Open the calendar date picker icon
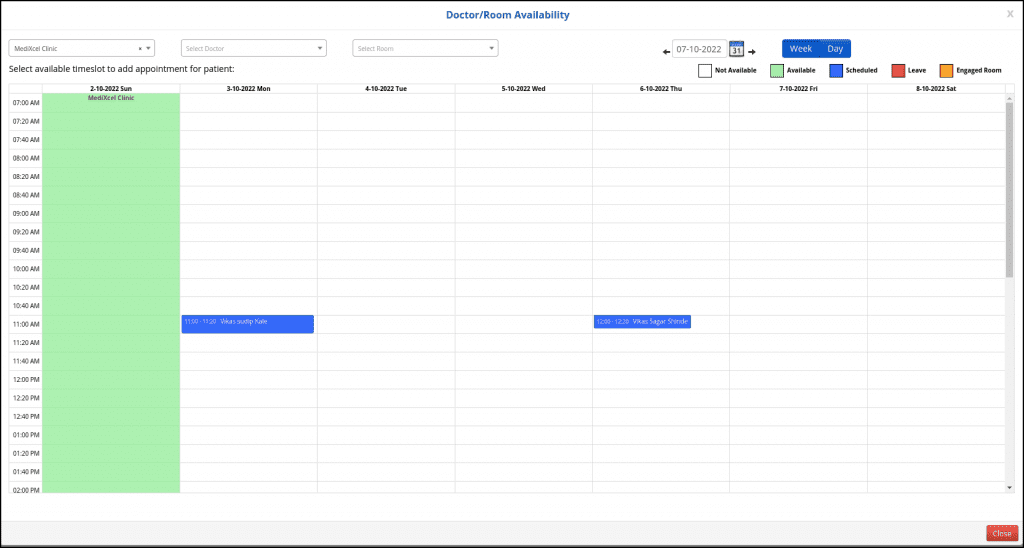The width and height of the screenshot is (1024, 548). [737, 49]
